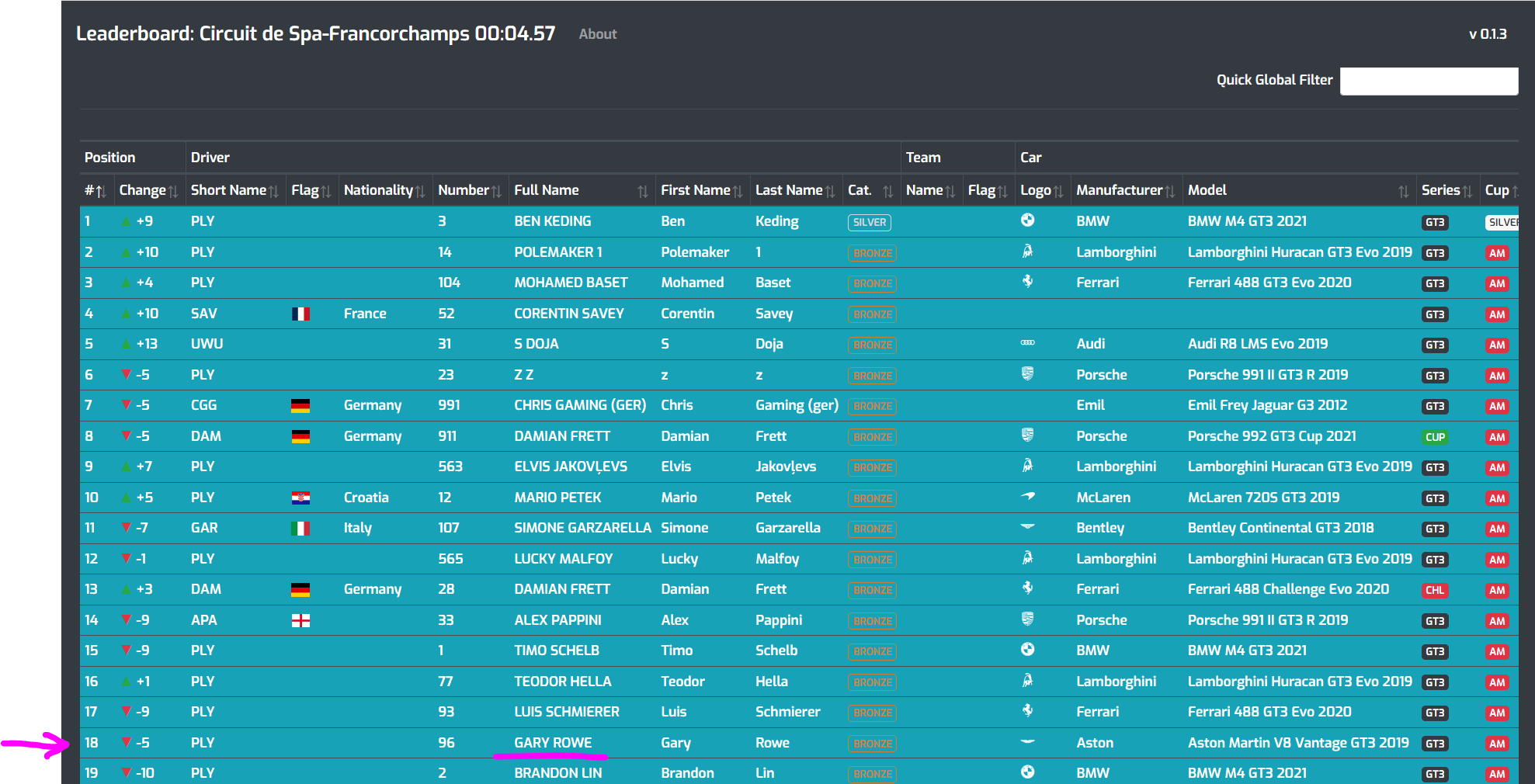Focus the Quick Global Filter input

coord(1429,81)
